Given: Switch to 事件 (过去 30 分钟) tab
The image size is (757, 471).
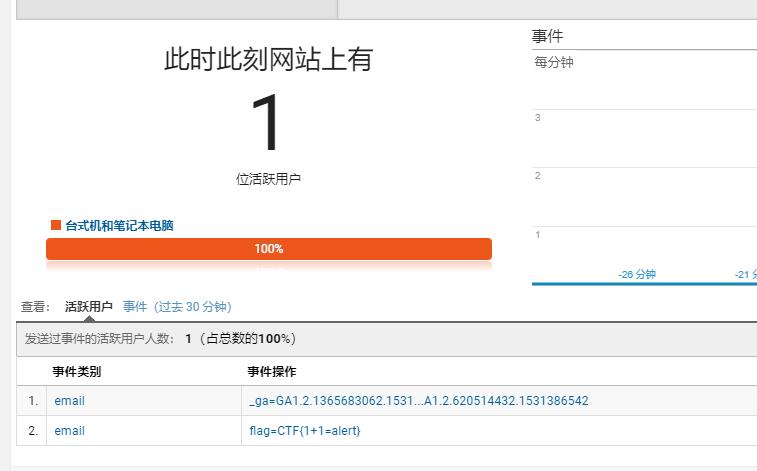Looking at the screenshot, I should [x=177, y=307].
